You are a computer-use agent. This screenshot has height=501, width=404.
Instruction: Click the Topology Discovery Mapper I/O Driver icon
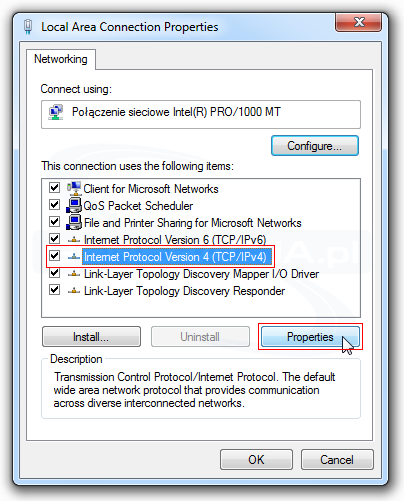click(x=74, y=274)
